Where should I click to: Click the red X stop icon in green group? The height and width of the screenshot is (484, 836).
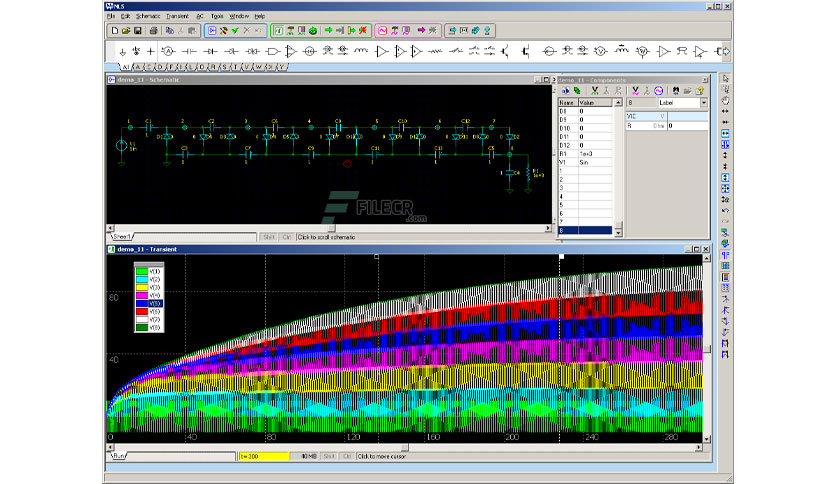[x=363, y=30]
